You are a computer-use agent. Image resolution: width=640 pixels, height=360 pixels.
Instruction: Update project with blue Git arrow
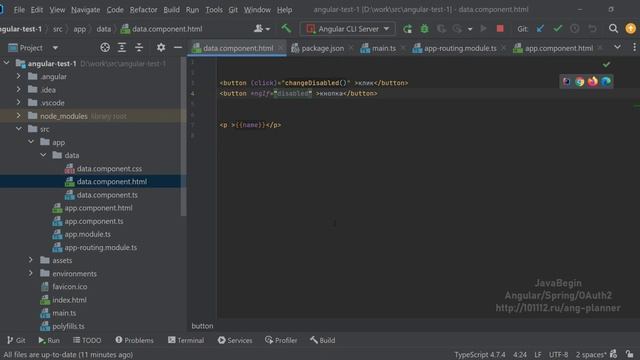(x=540, y=29)
